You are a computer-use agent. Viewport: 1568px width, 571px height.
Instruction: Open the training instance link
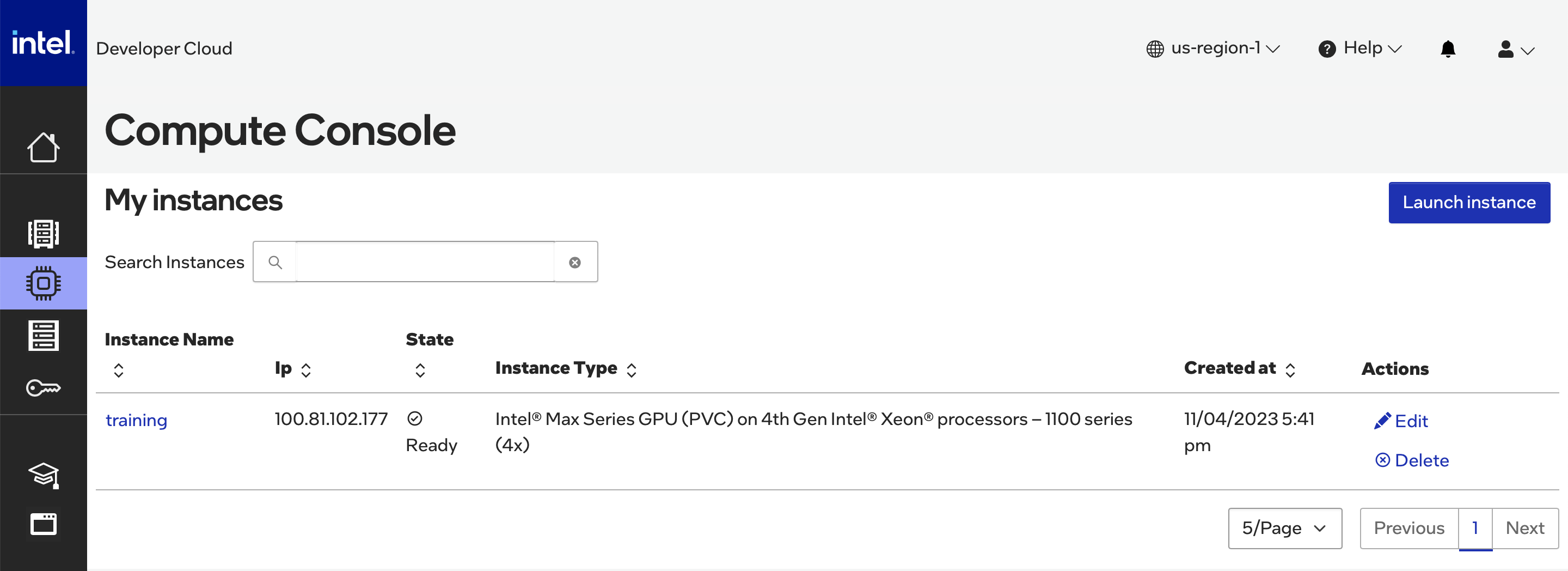[x=136, y=420]
